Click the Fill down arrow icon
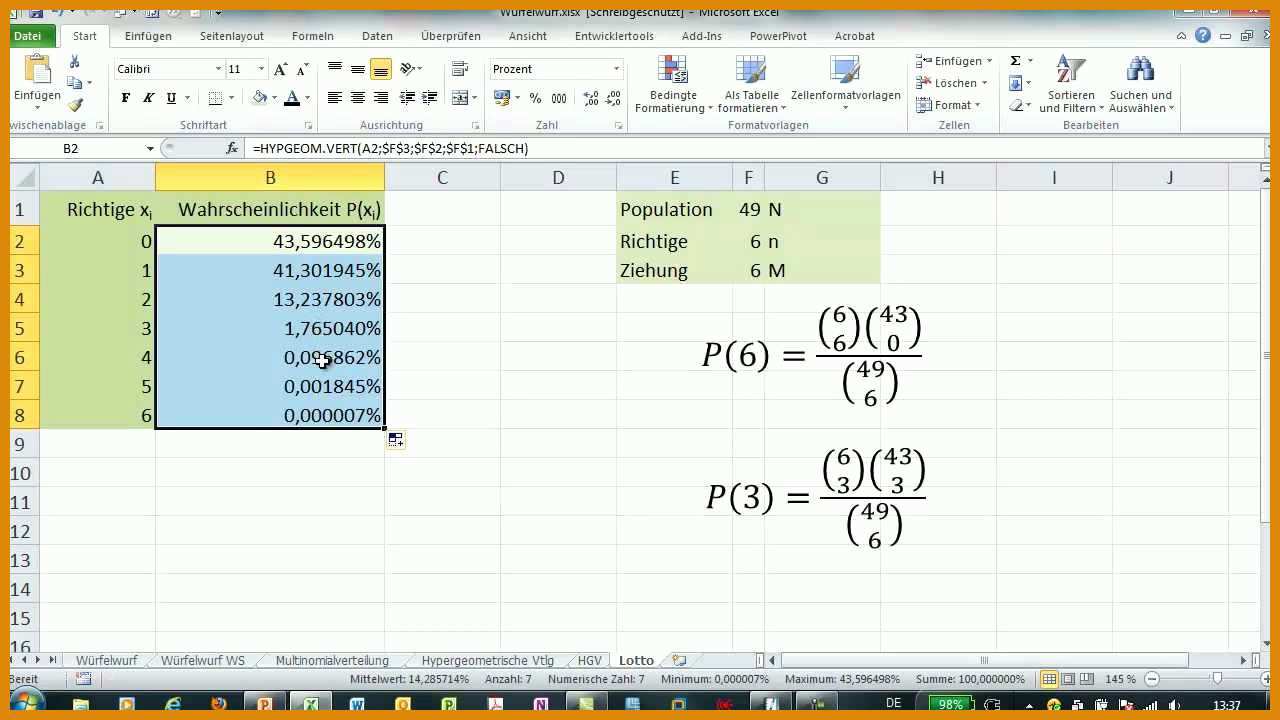 pos(1015,83)
